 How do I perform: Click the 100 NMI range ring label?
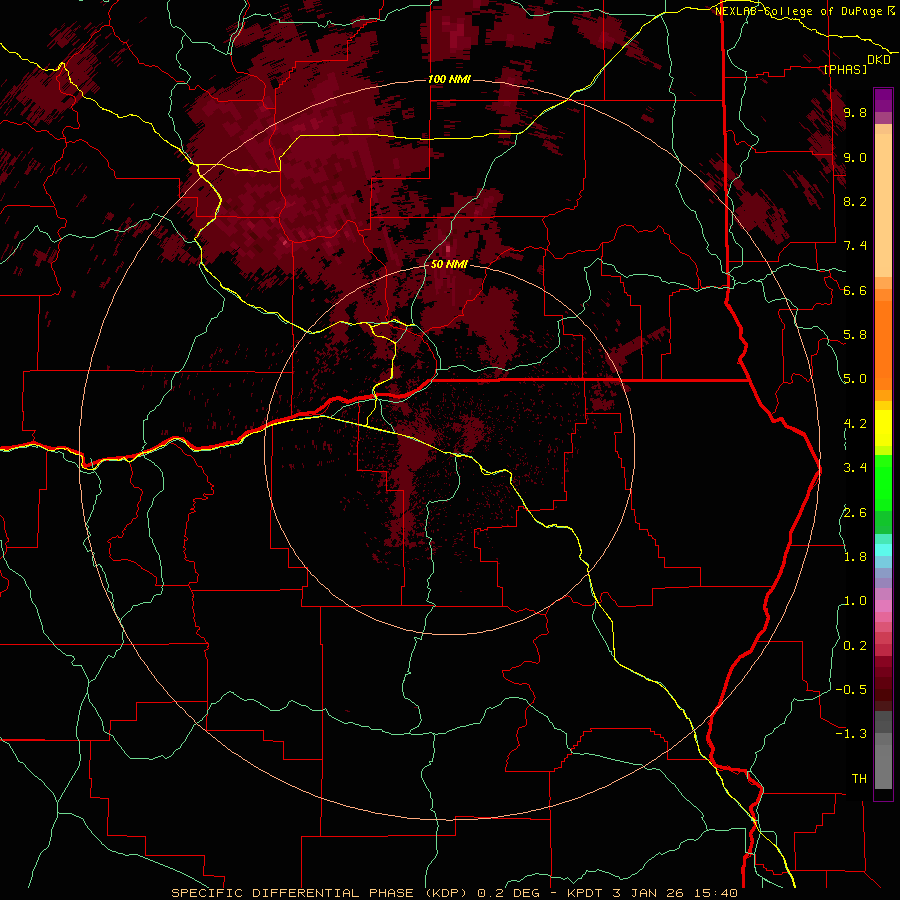tap(449, 79)
